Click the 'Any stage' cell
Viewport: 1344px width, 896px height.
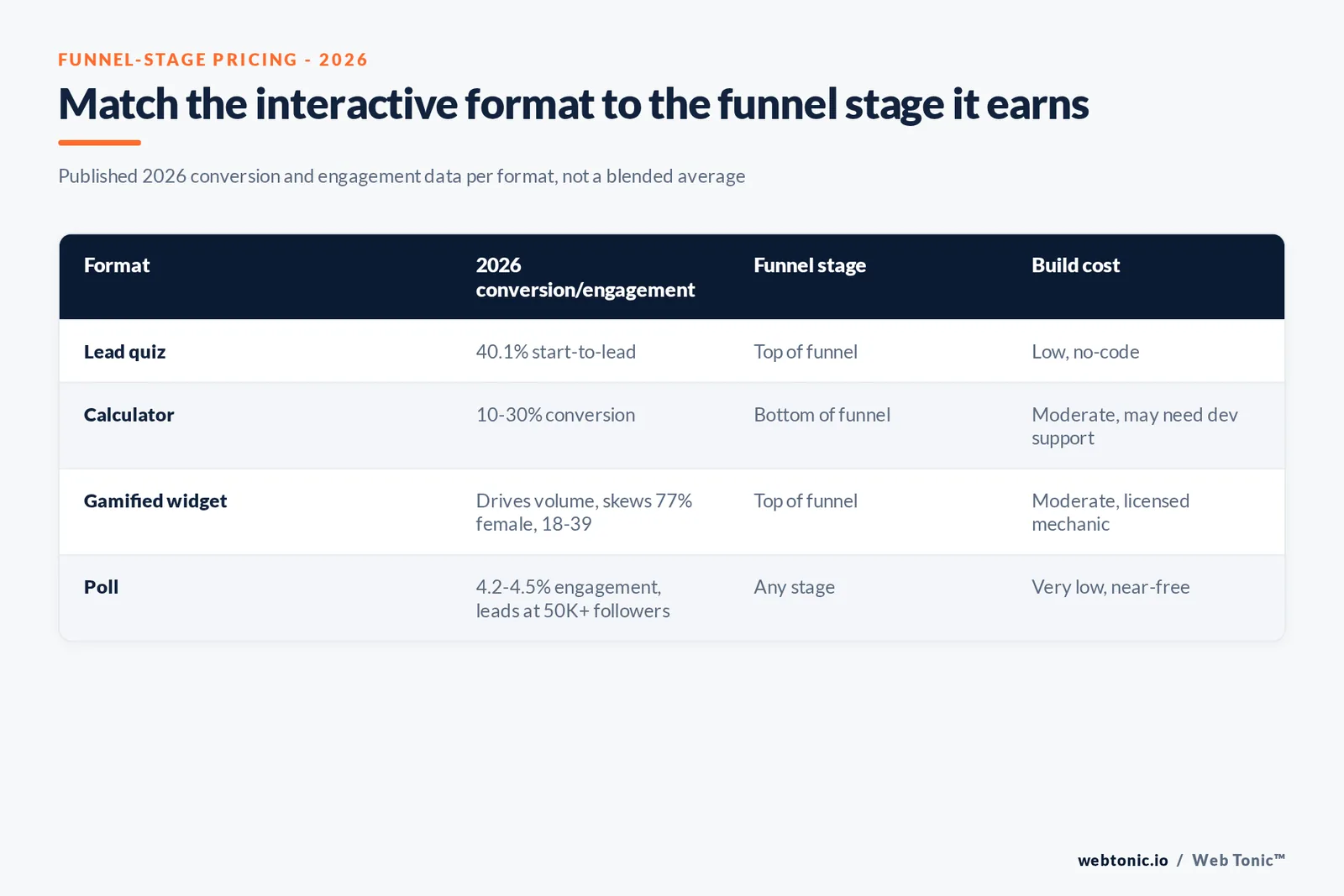point(794,587)
